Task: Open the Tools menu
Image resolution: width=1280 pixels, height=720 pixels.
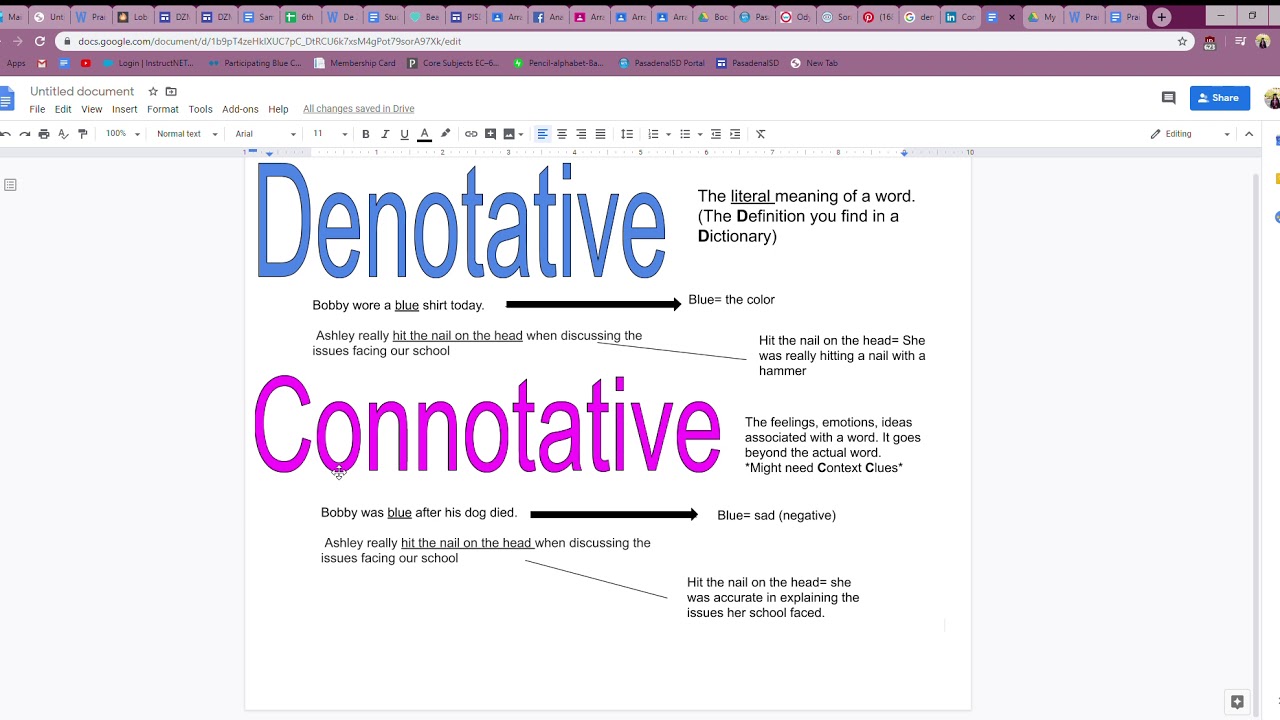Action: point(201,109)
